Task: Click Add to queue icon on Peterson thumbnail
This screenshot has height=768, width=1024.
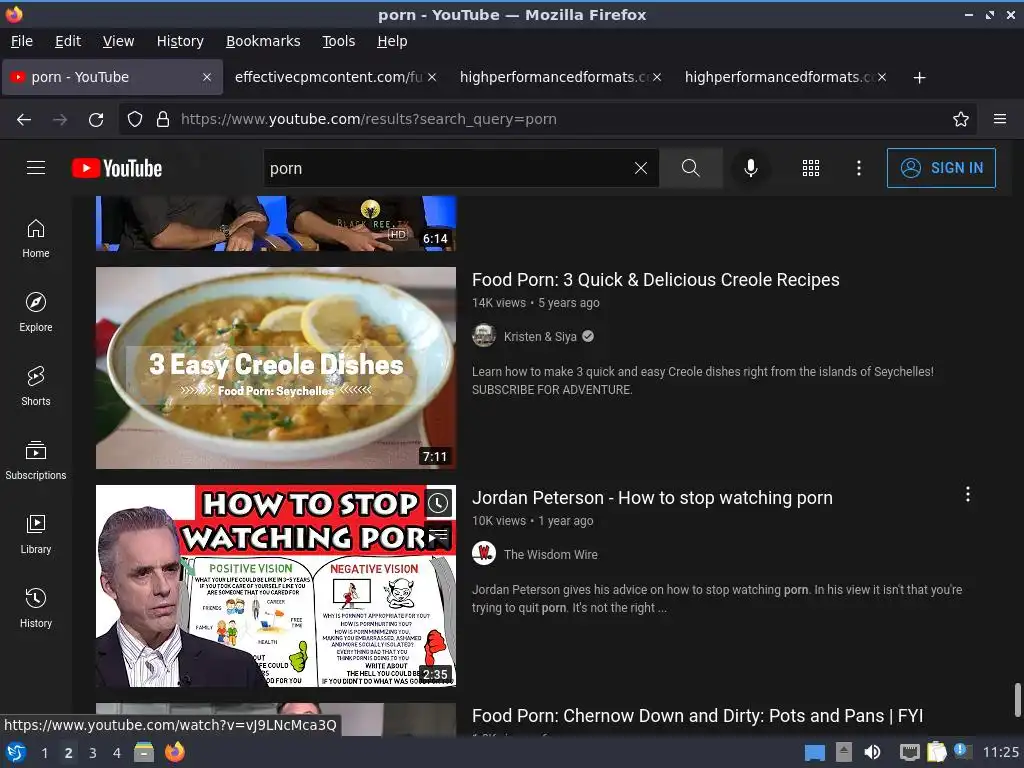Action: pos(438,536)
